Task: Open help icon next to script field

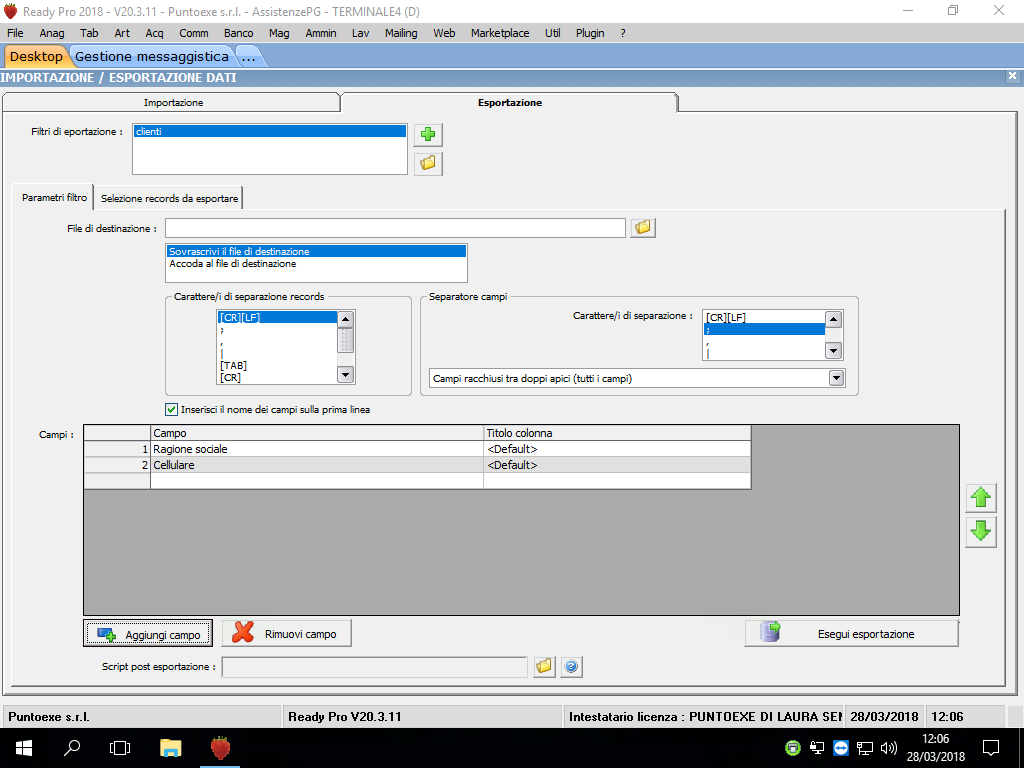Action: pyautogui.click(x=571, y=666)
